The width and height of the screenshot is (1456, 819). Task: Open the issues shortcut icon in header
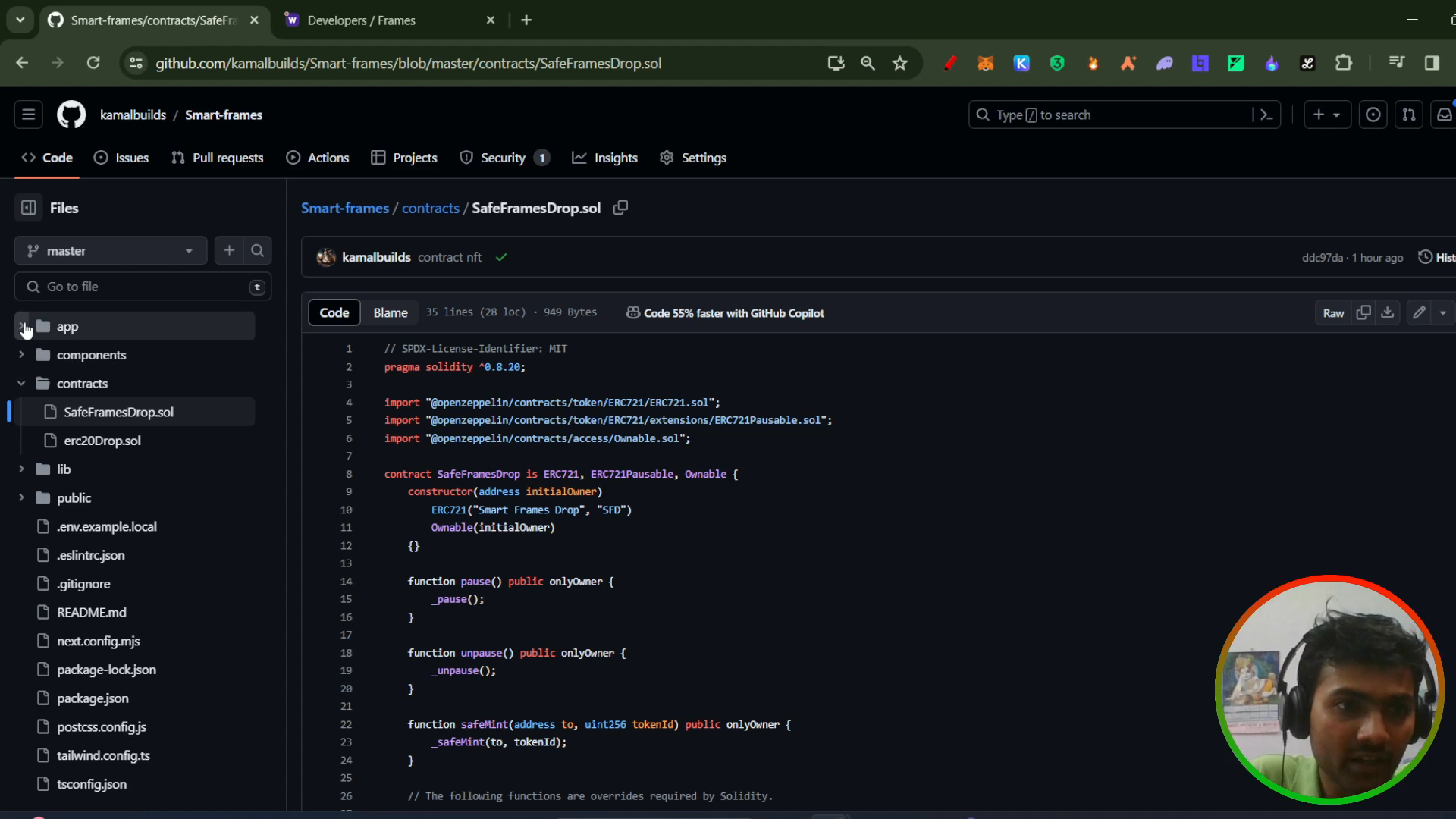click(x=1373, y=115)
